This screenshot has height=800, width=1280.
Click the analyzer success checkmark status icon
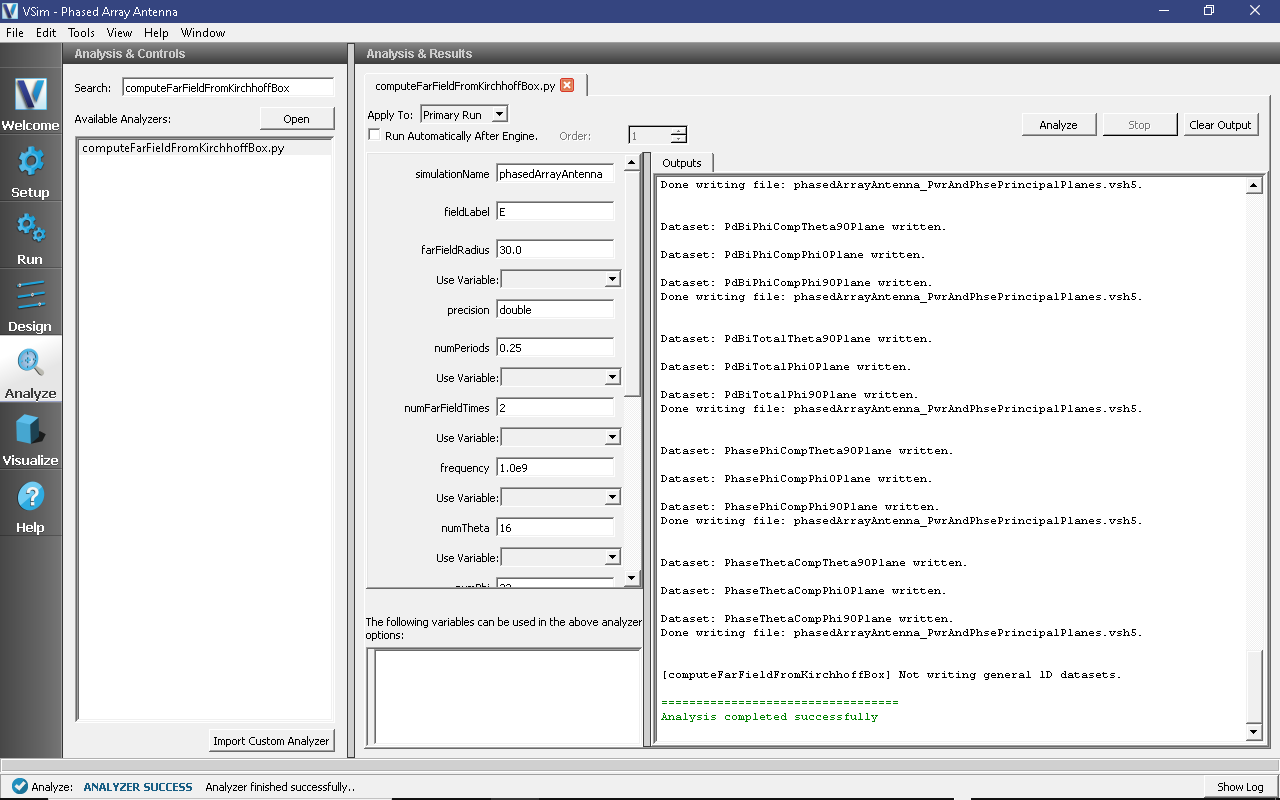click(19, 787)
